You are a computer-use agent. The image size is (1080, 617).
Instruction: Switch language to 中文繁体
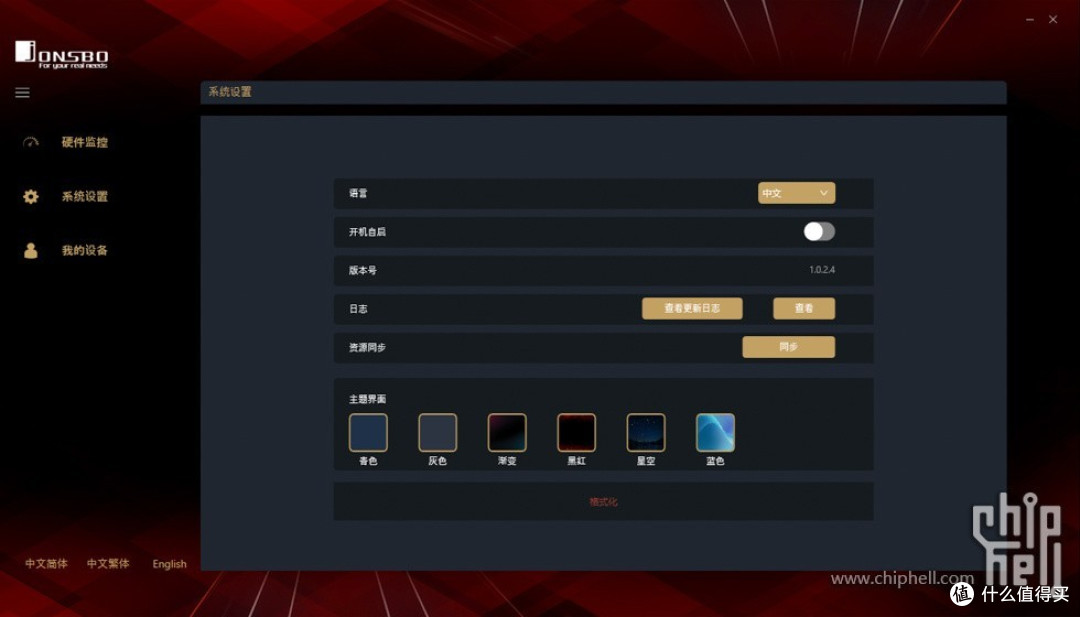tap(108, 563)
